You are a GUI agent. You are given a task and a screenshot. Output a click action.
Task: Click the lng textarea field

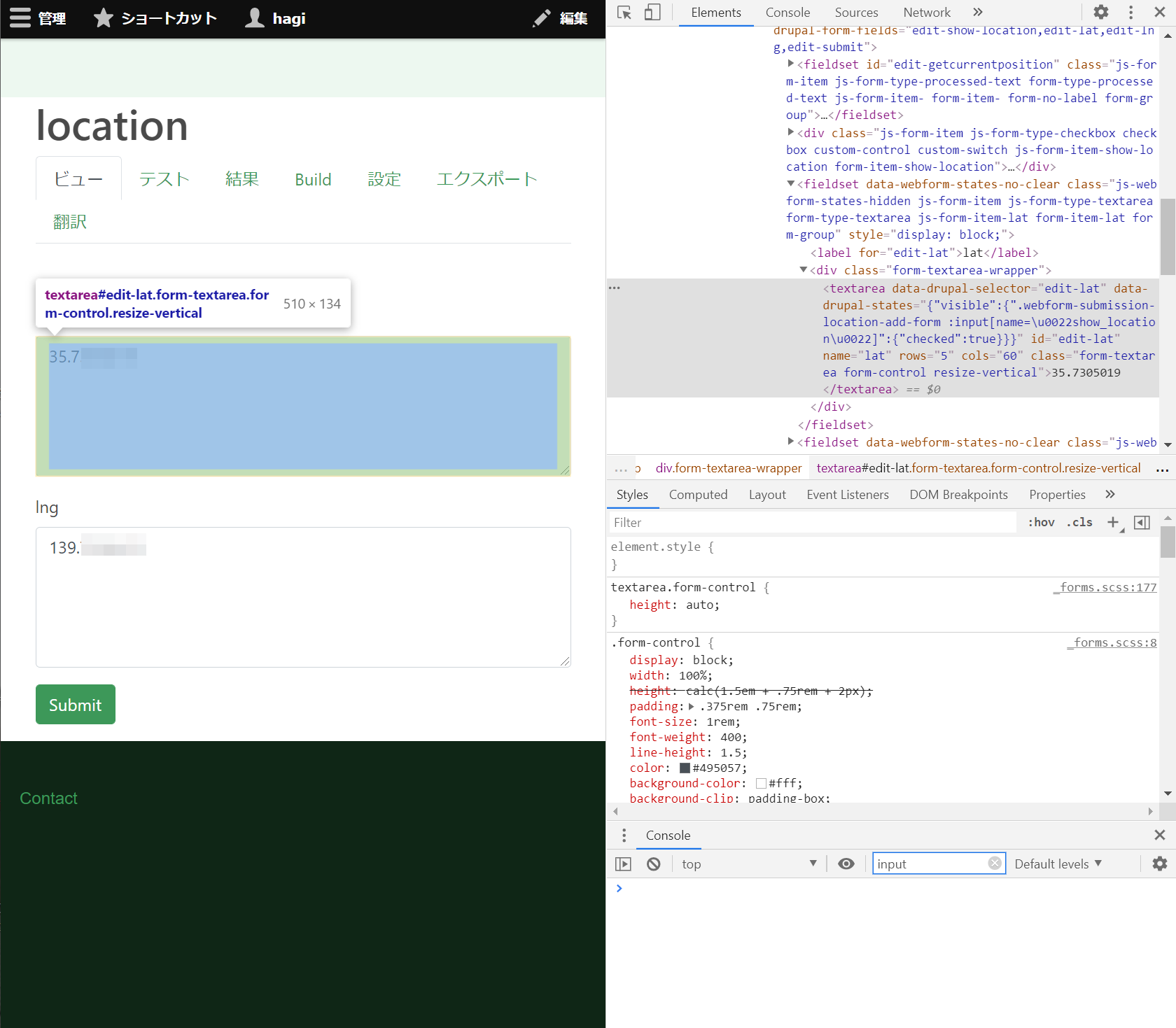(x=303, y=597)
